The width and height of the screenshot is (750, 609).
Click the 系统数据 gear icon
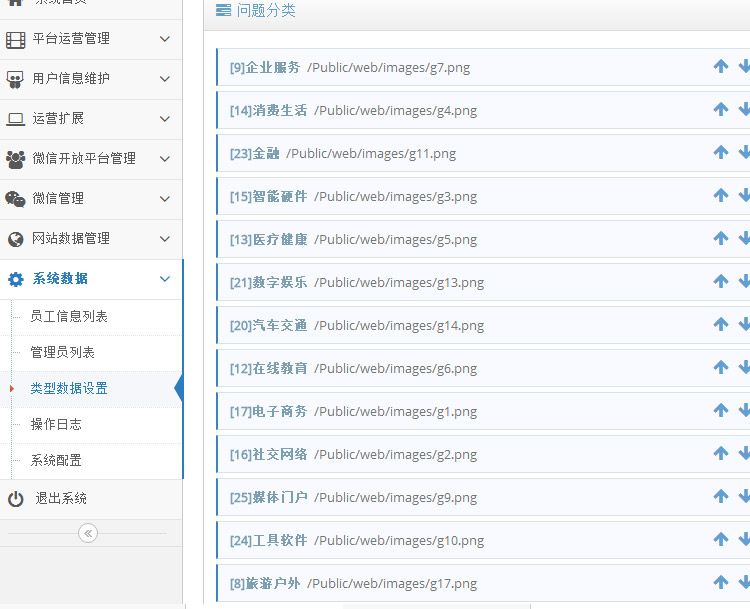15,279
